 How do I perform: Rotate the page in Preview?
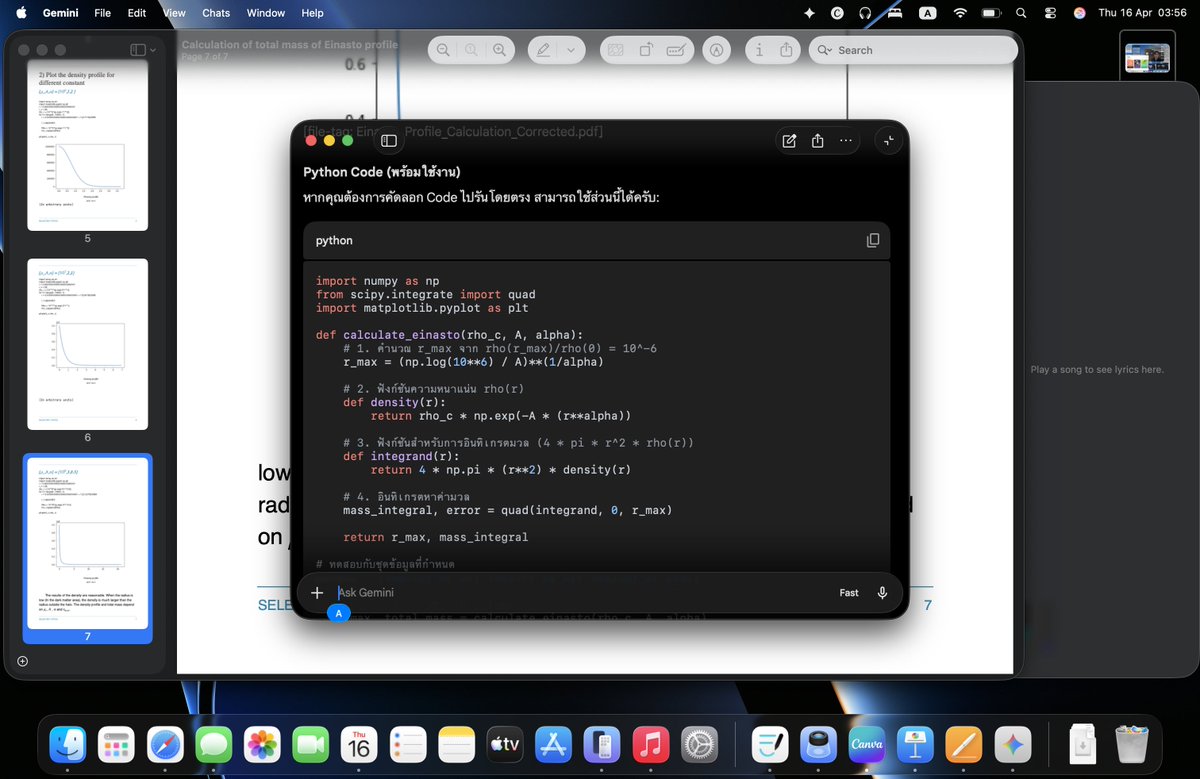pyautogui.click(x=646, y=50)
